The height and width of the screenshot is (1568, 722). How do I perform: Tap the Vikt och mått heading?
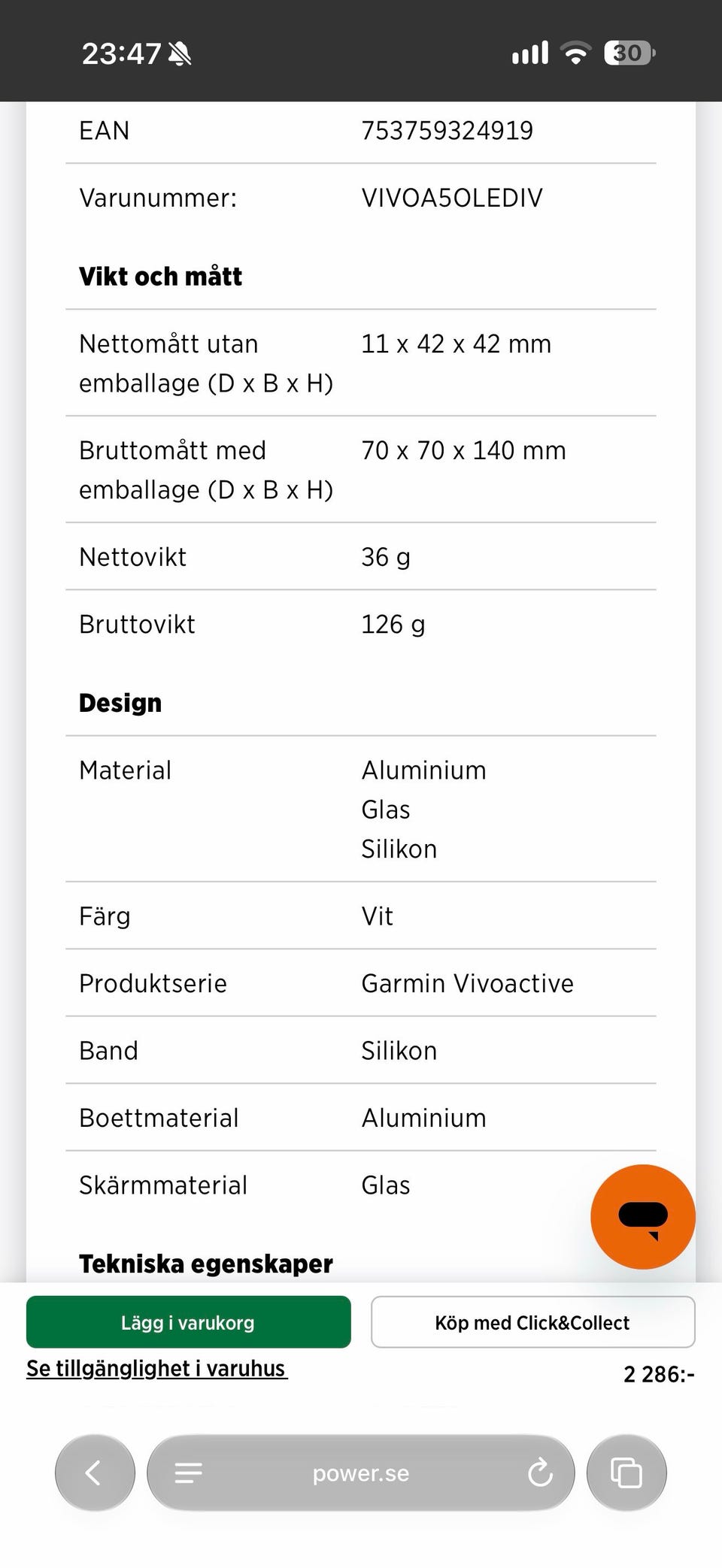point(160,277)
